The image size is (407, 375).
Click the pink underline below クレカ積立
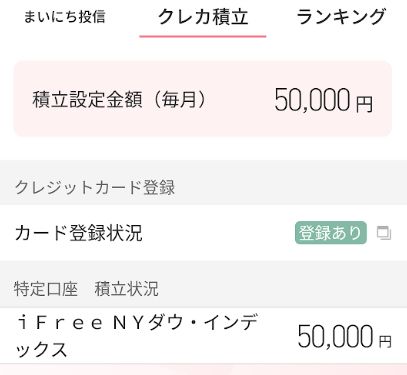pyautogui.click(x=203, y=36)
